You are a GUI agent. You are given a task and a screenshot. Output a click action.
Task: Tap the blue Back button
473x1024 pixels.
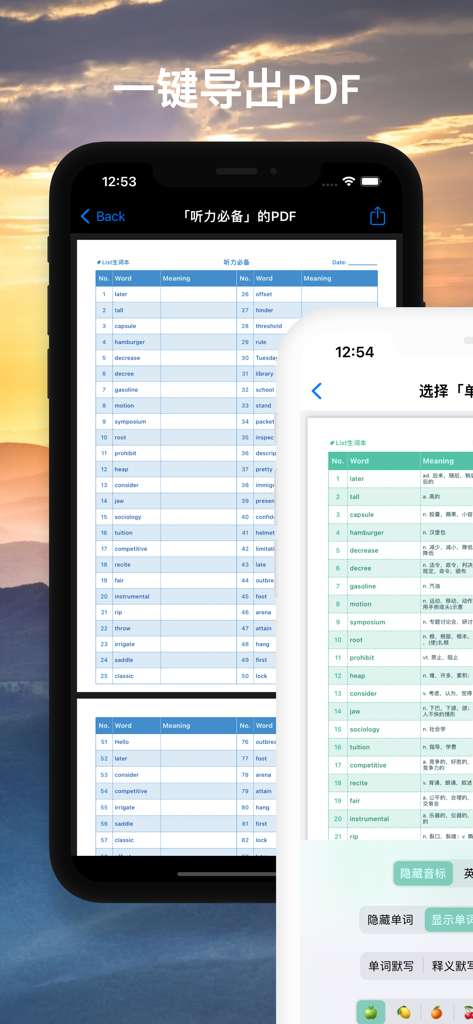point(103,217)
